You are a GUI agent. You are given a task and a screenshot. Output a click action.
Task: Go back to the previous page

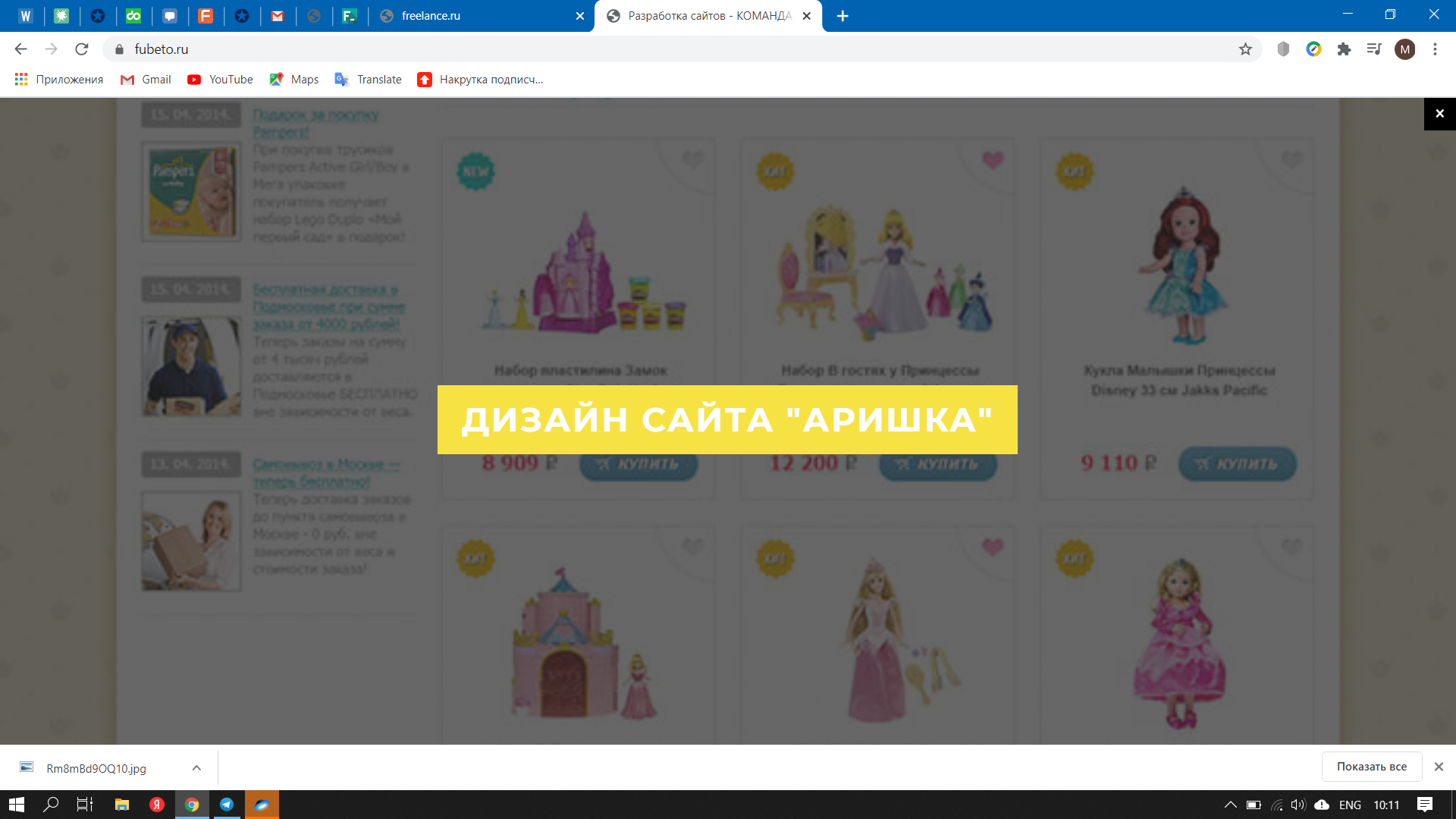tap(20, 49)
